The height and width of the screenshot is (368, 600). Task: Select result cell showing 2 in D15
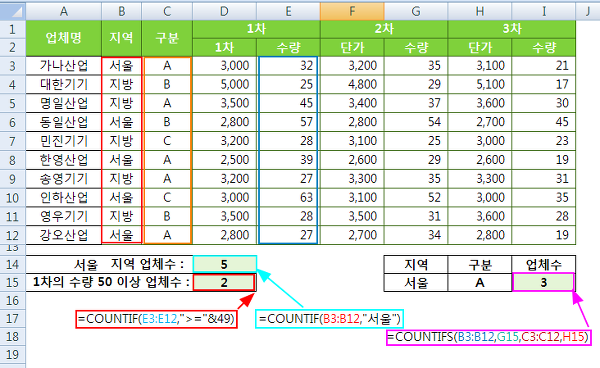click(x=224, y=283)
